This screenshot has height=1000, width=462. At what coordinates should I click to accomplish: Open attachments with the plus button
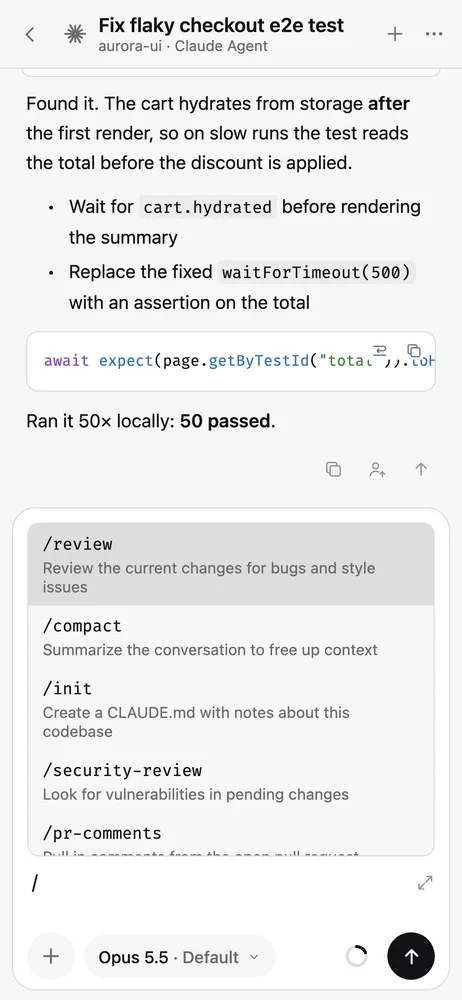pos(51,957)
